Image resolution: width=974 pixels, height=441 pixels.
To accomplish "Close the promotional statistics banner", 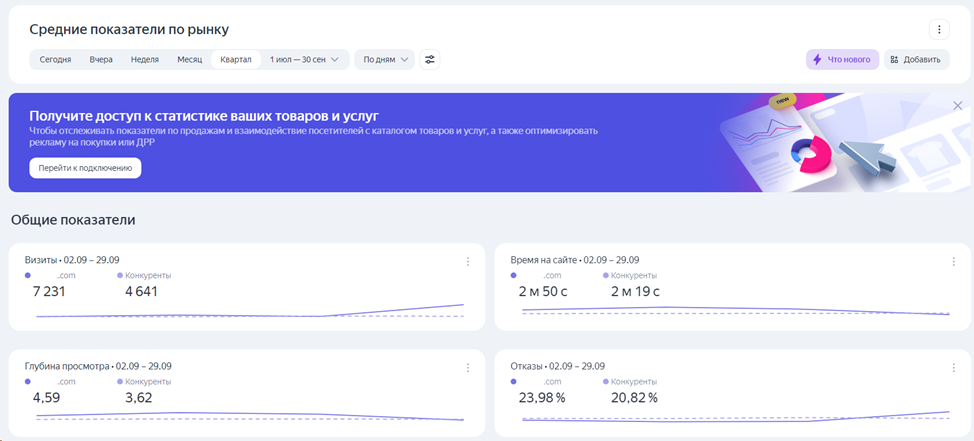I will coord(957,106).
